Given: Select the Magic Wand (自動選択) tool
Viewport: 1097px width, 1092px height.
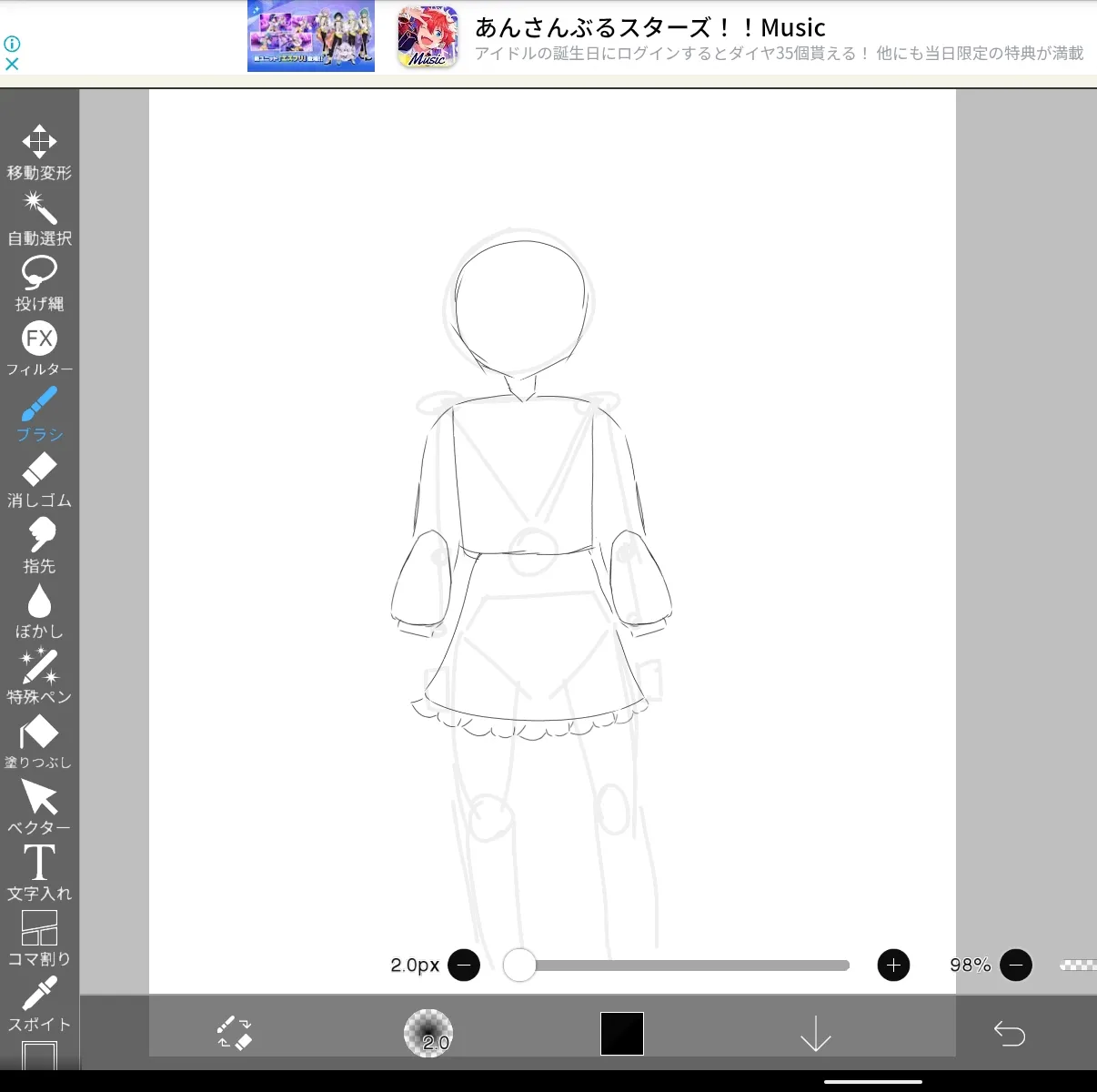Looking at the screenshot, I should coord(39,218).
